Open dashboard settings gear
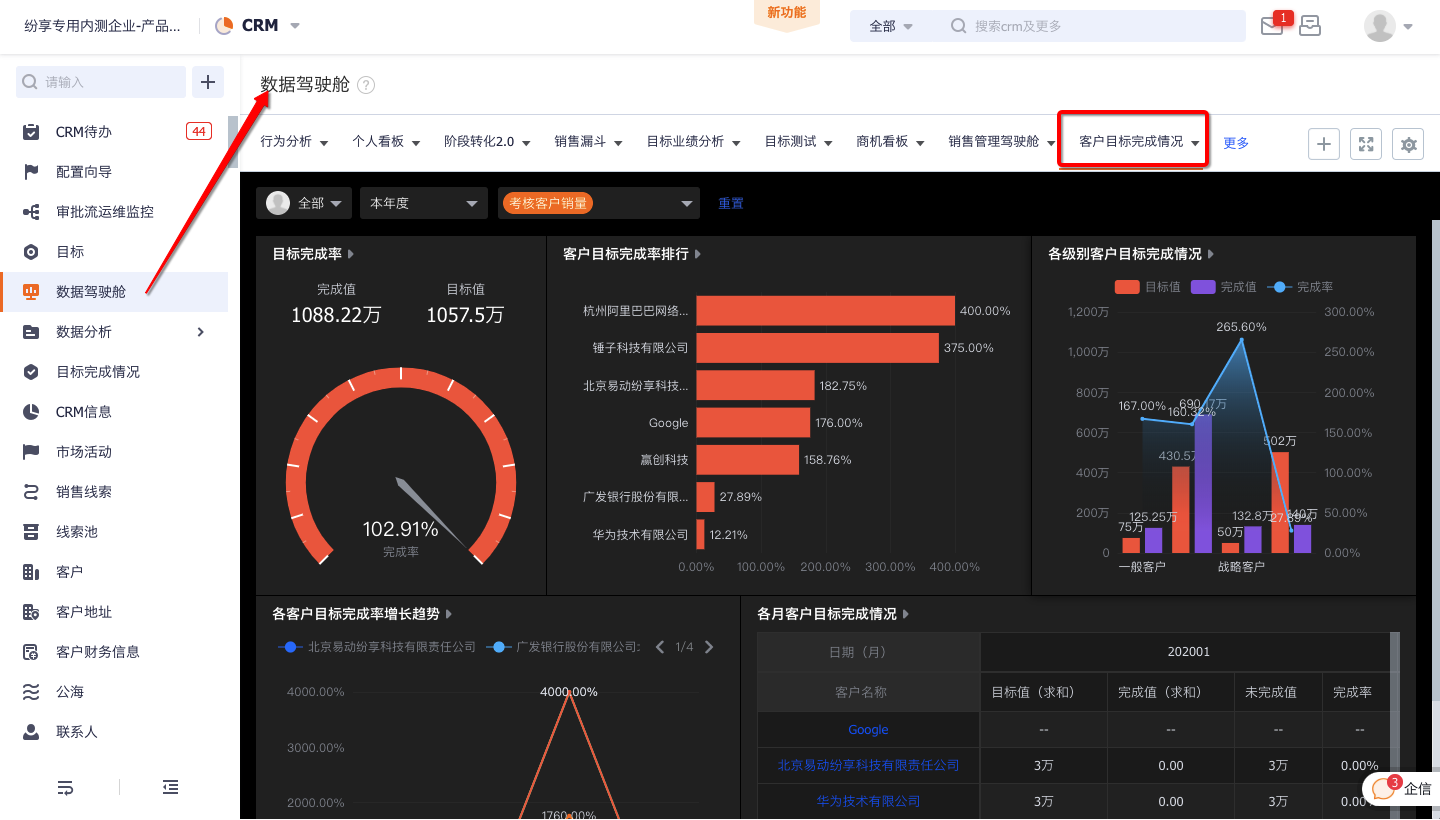The height and width of the screenshot is (820, 1440). coord(1408,144)
